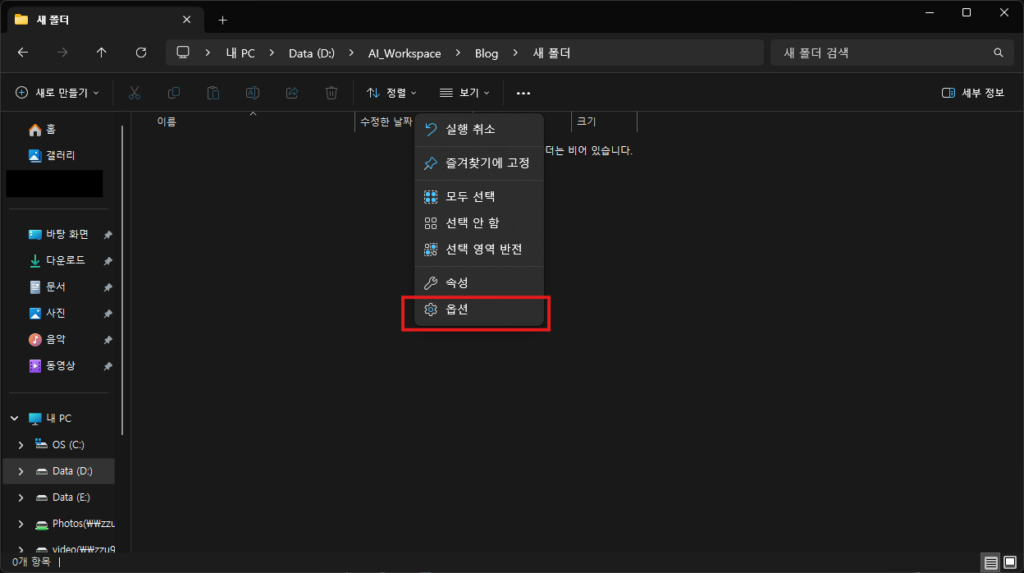Open the 보기 view dropdown
The image size is (1024, 573).
[x=464, y=93]
